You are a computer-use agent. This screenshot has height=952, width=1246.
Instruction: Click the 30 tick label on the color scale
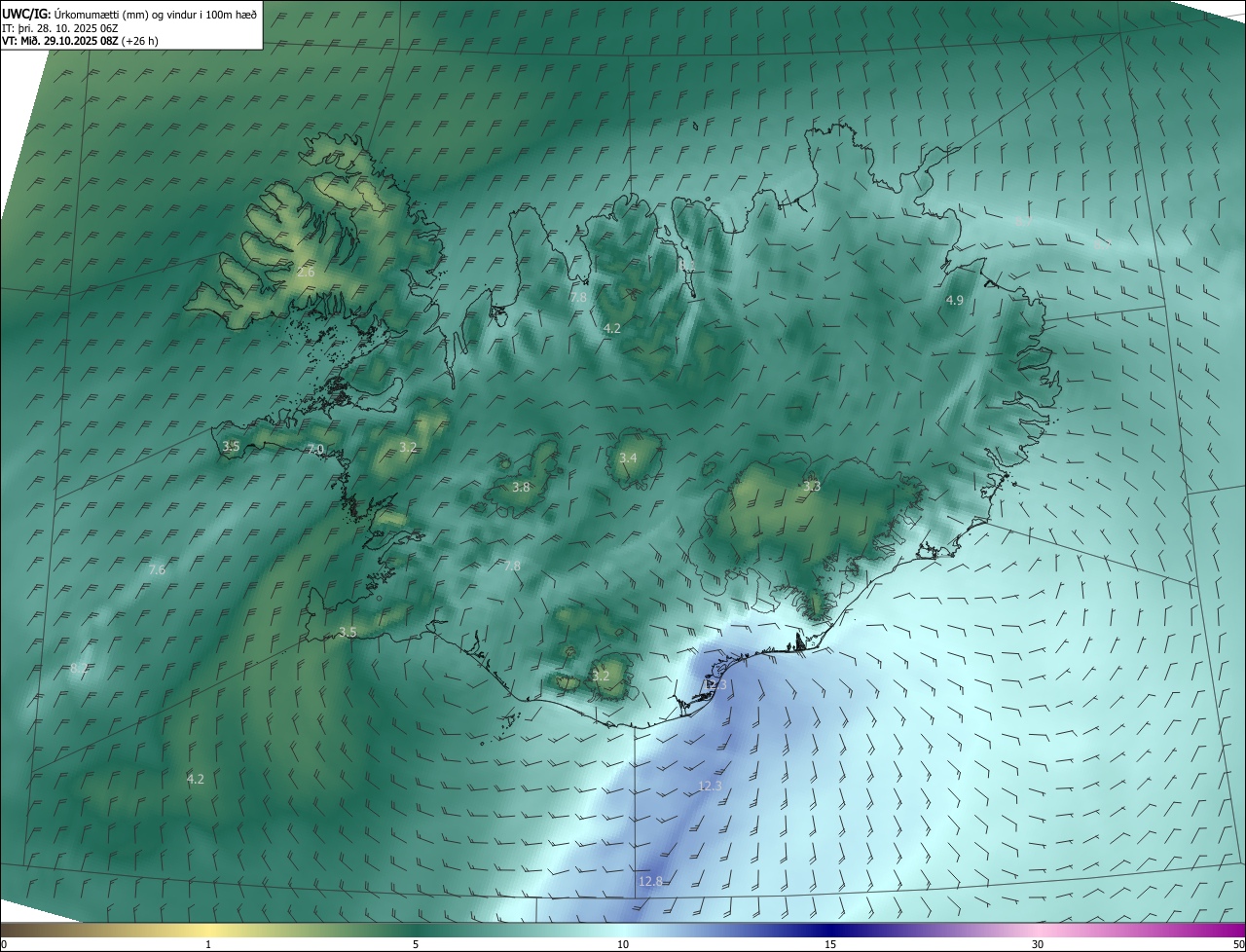[1038, 944]
